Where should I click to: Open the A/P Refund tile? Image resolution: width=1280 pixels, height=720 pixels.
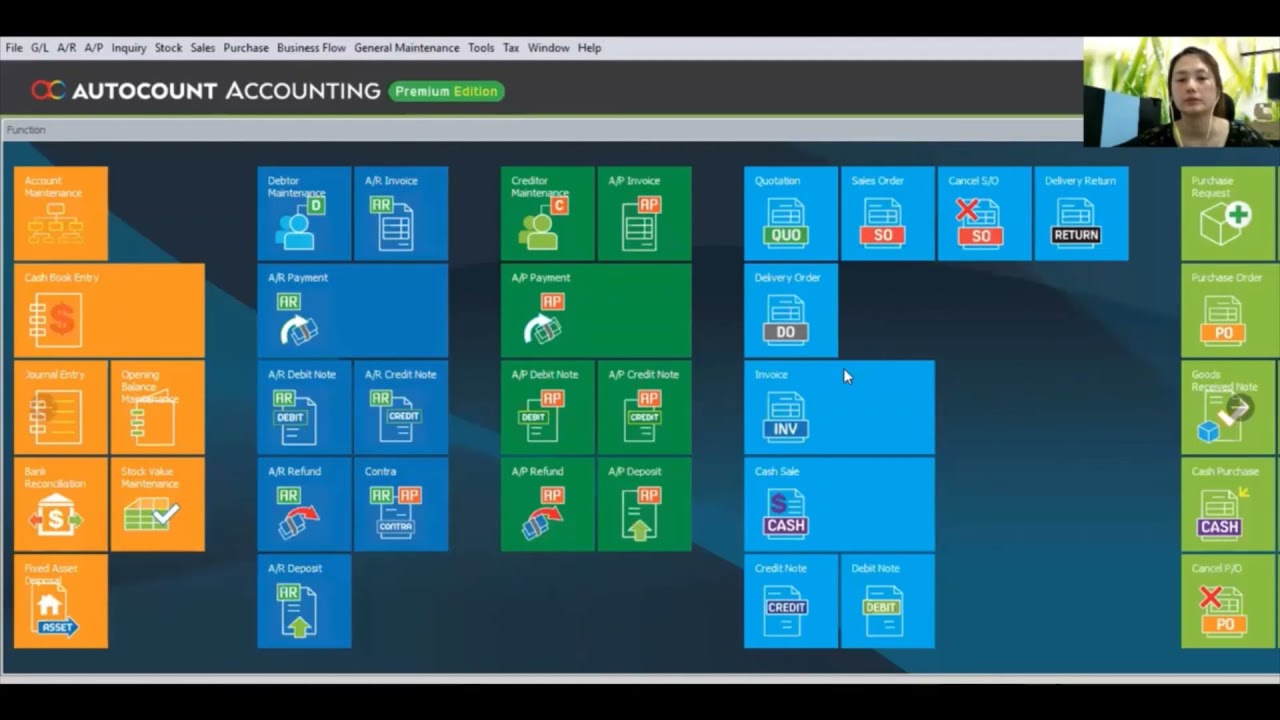tap(548, 504)
